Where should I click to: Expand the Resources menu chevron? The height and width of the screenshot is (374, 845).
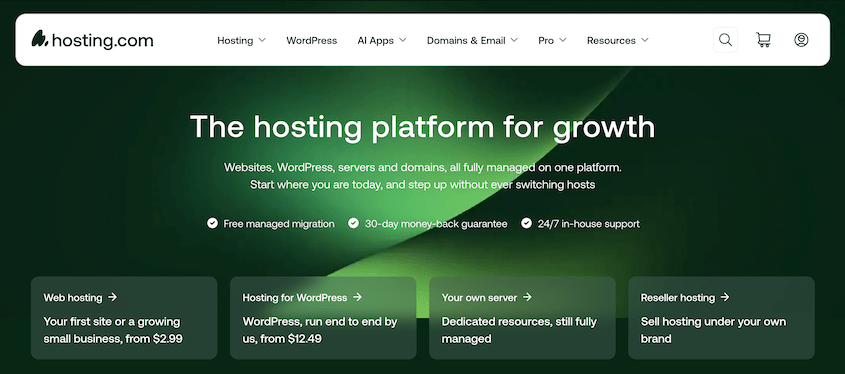[645, 40]
